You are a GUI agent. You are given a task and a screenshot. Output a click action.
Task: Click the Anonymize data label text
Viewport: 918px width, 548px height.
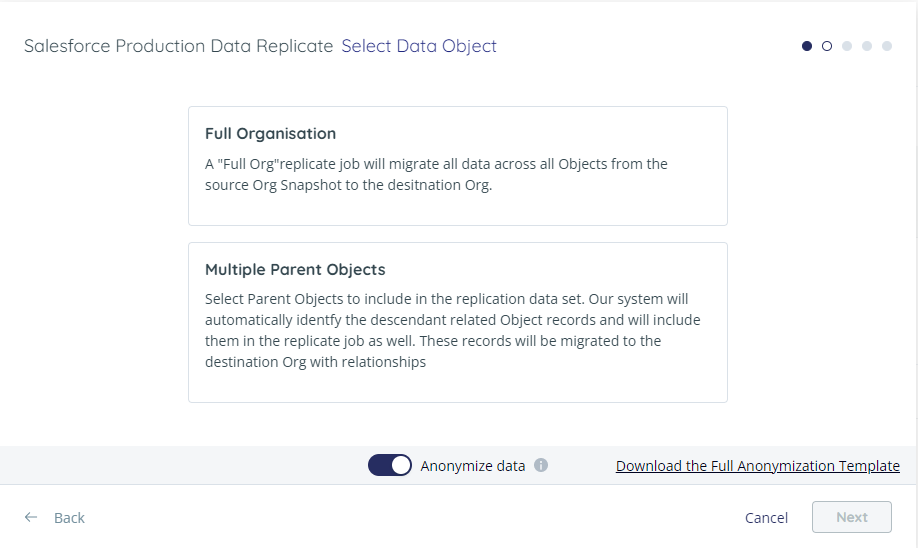(472, 466)
